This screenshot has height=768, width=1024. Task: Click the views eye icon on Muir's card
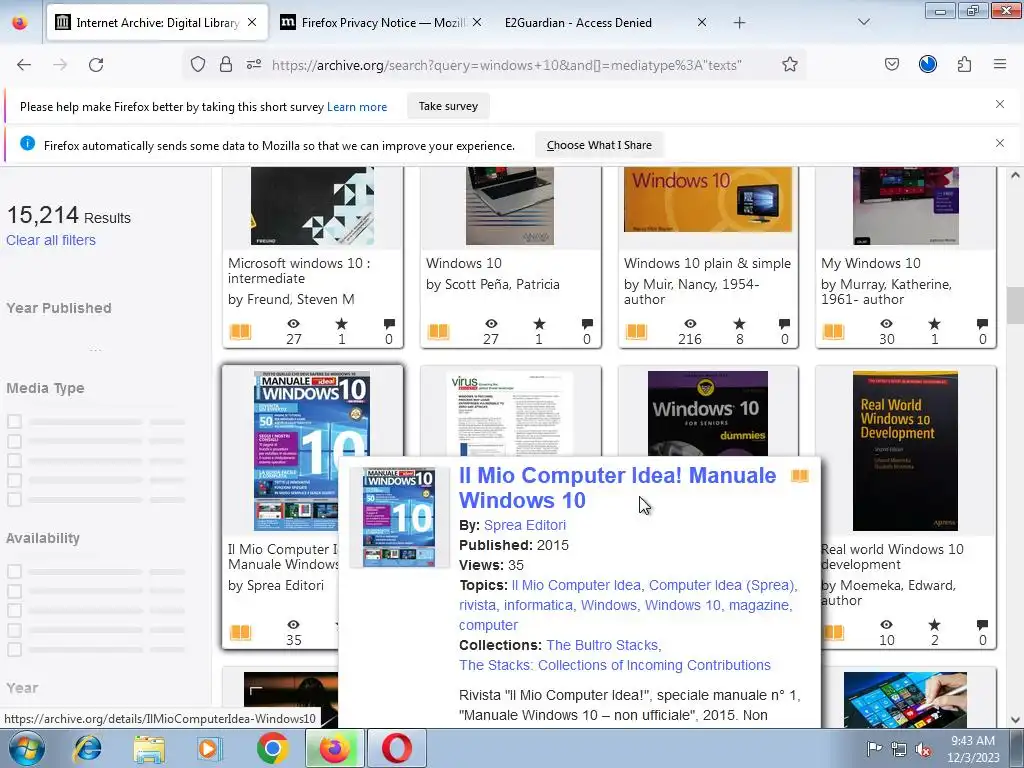(690, 324)
